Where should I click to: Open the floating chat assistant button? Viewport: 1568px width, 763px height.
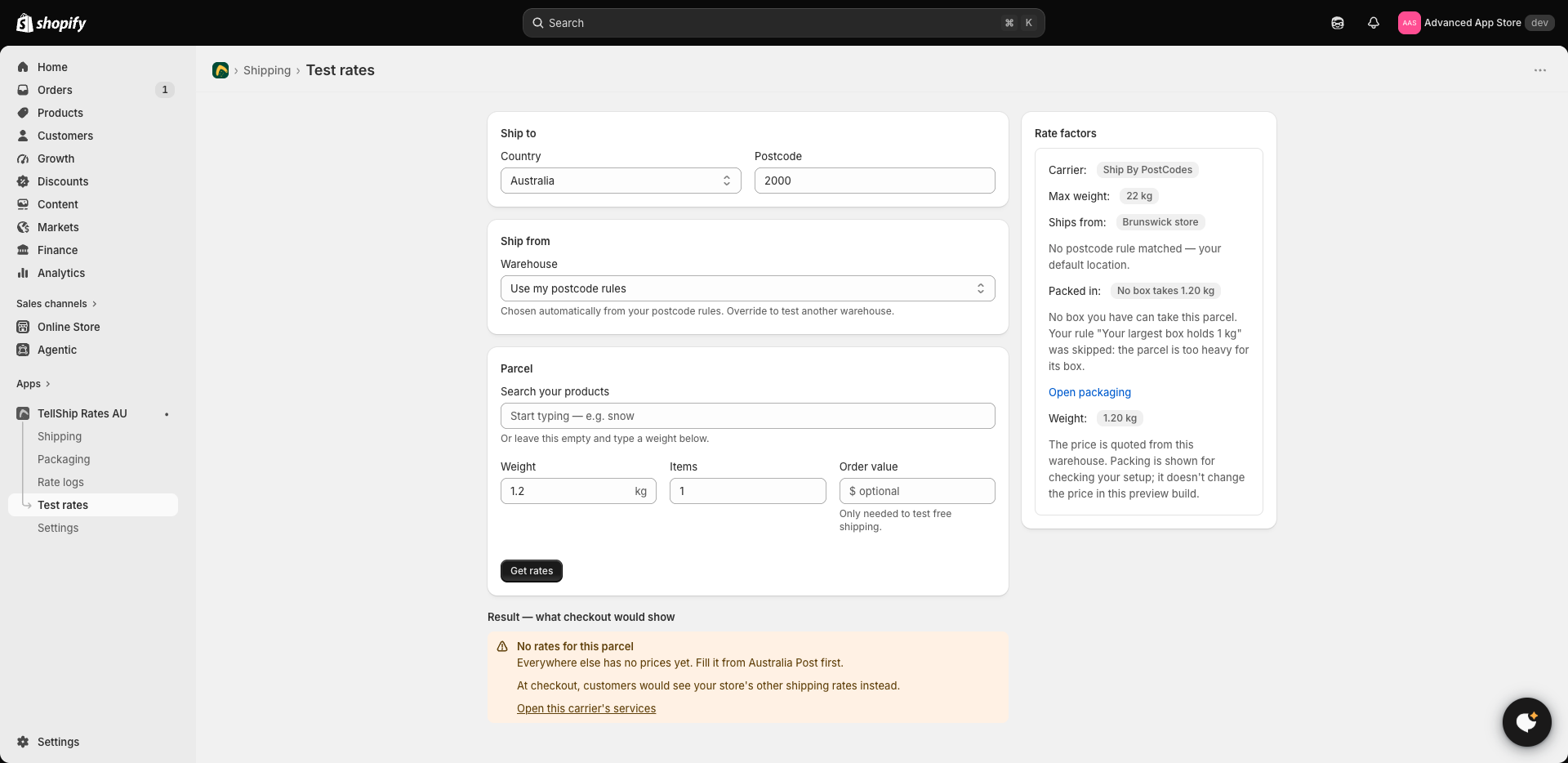tap(1527, 722)
